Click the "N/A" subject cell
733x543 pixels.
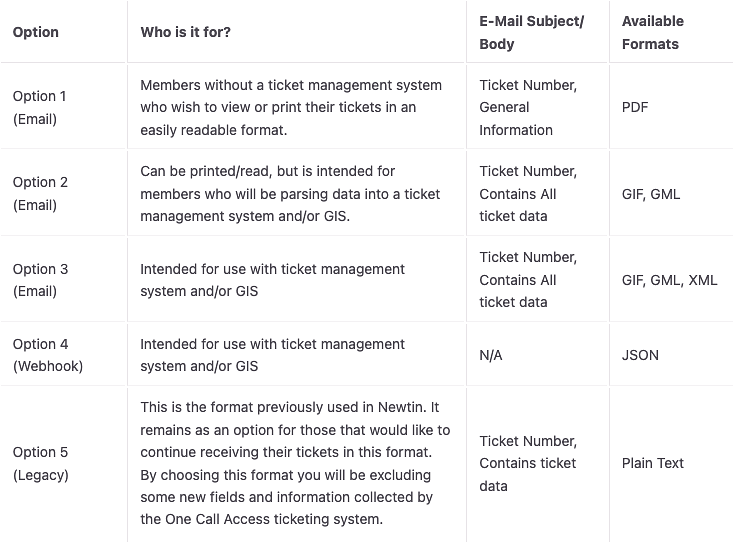click(491, 355)
